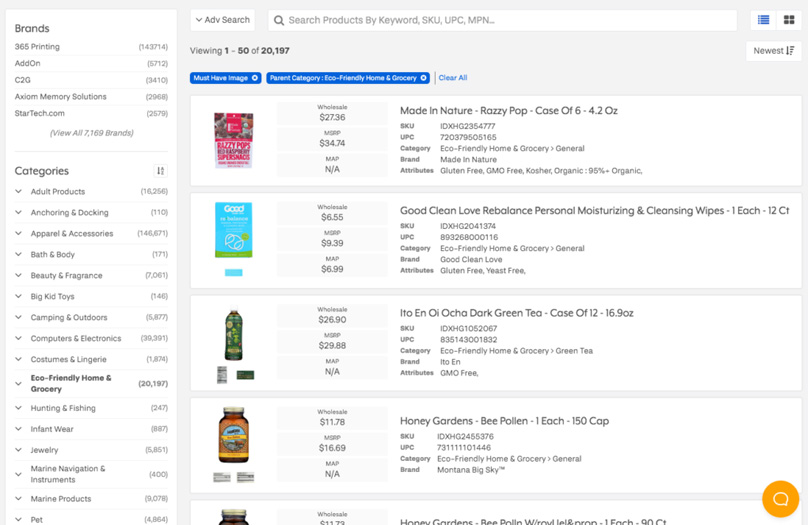Open the Adv Search dropdown
This screenshot has width=808, height=525.
pos(223,20)
